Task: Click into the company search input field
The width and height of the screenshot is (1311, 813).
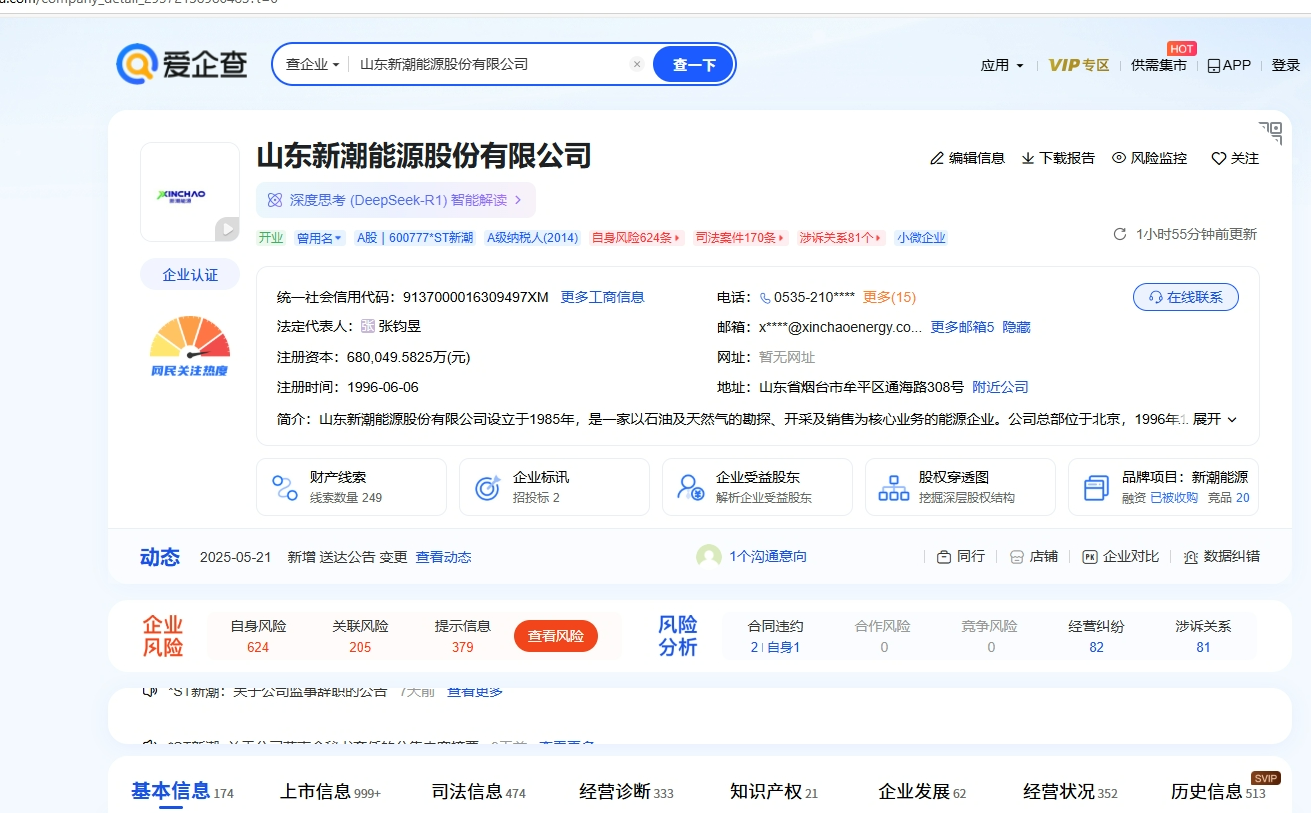Action: click(x=489, y=64)
